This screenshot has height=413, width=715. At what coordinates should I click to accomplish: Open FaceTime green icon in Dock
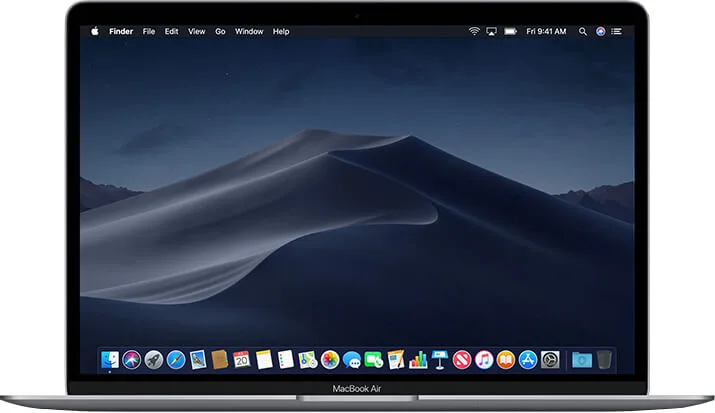tap(374, 360)
